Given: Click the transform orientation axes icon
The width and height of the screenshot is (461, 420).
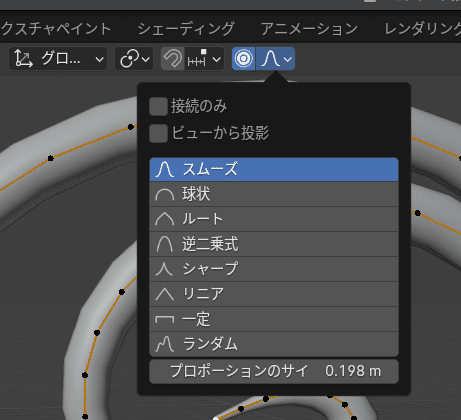Looking at the screenshot, I should 23,59.
